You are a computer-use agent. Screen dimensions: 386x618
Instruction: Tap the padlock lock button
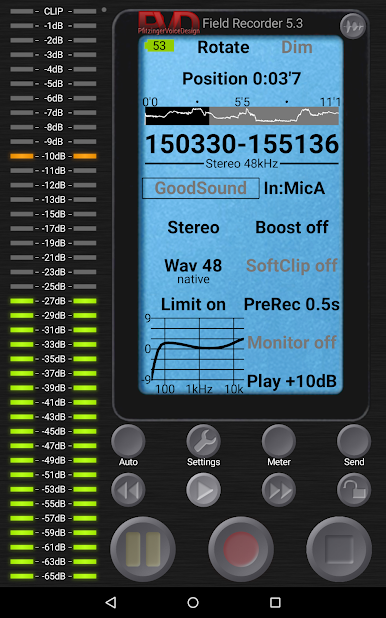tap(354, 490)
